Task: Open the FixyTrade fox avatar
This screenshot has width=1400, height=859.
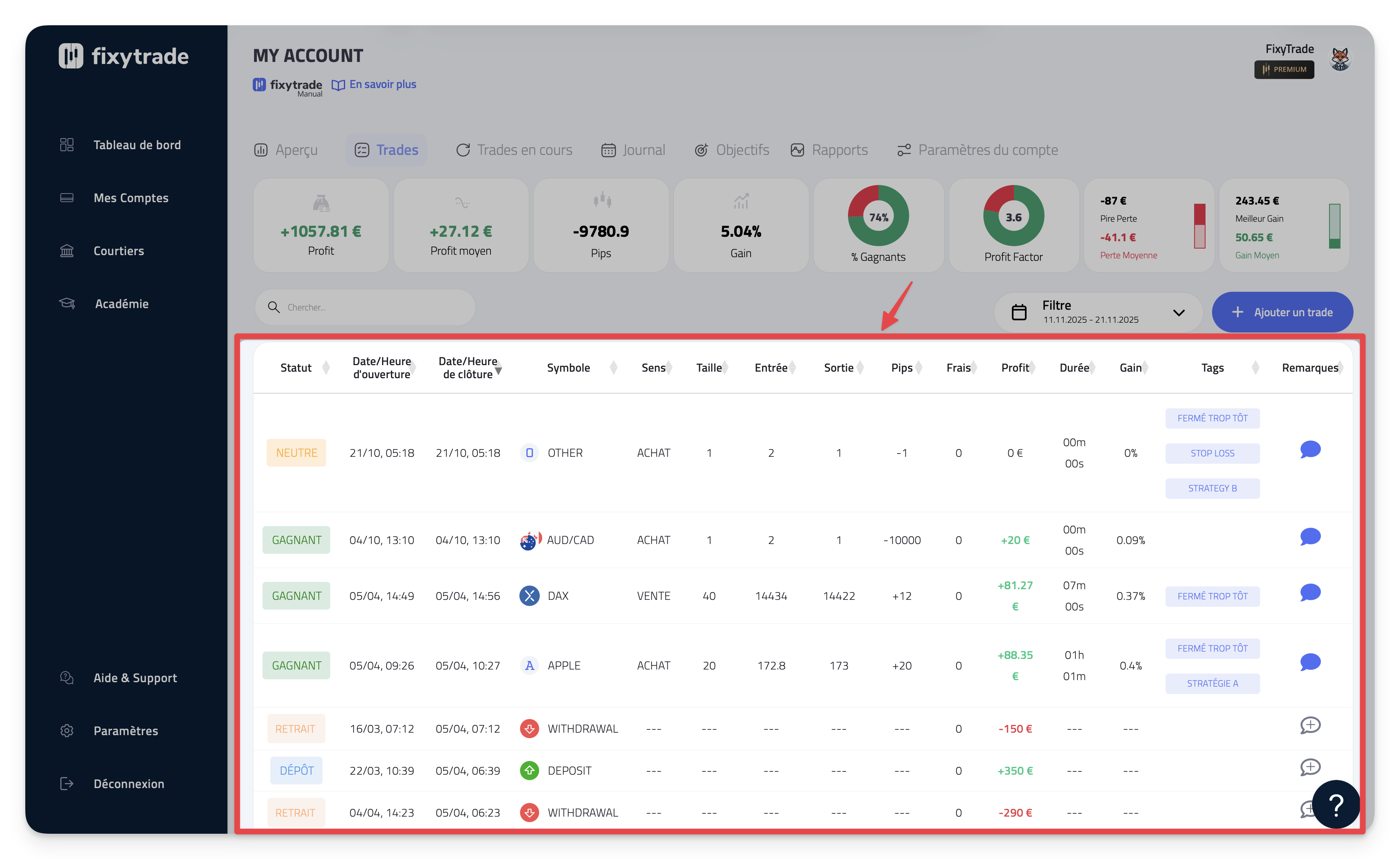Action: pyautogui.click(x=1340, y=59)
